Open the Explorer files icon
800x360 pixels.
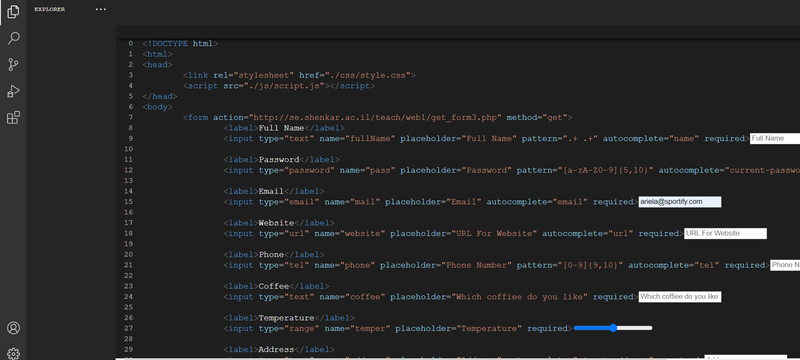click(x=13, y=12)
